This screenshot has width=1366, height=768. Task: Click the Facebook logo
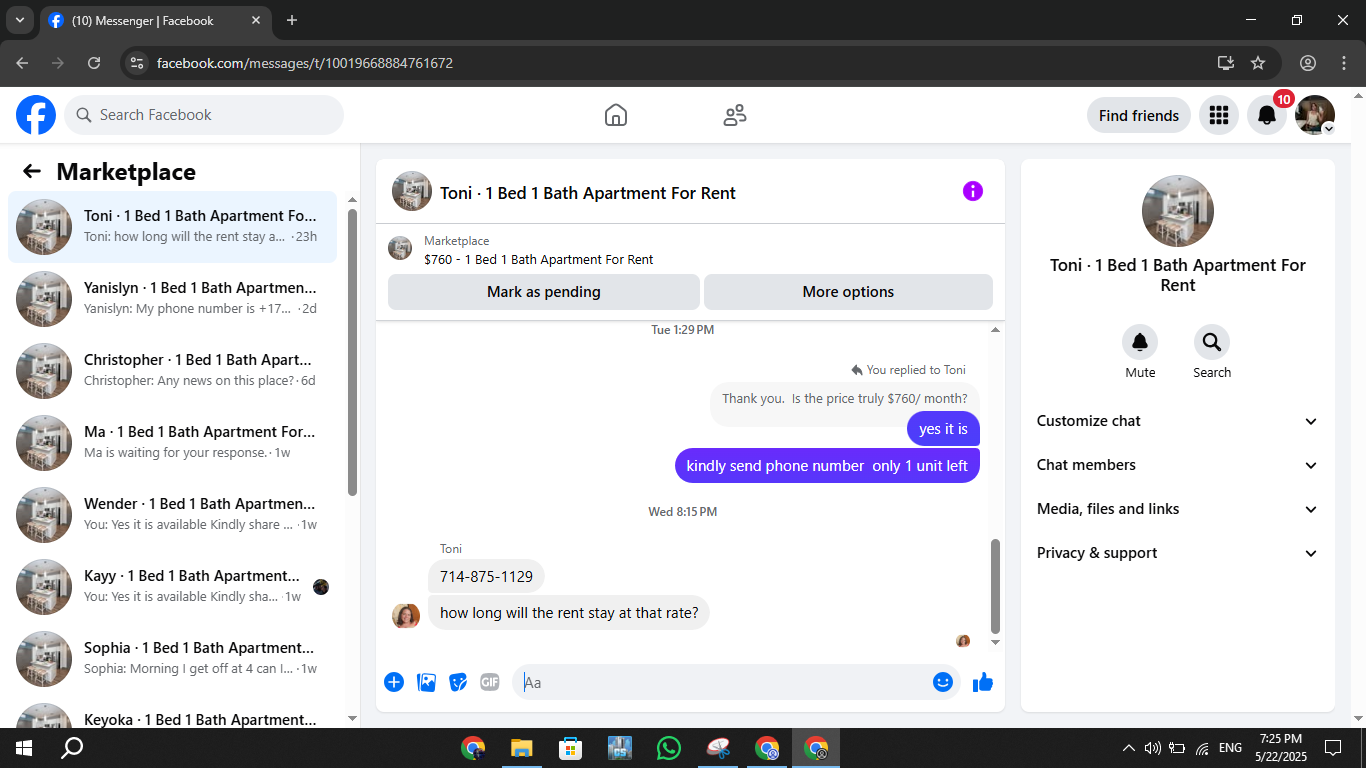tap(36, 115)
